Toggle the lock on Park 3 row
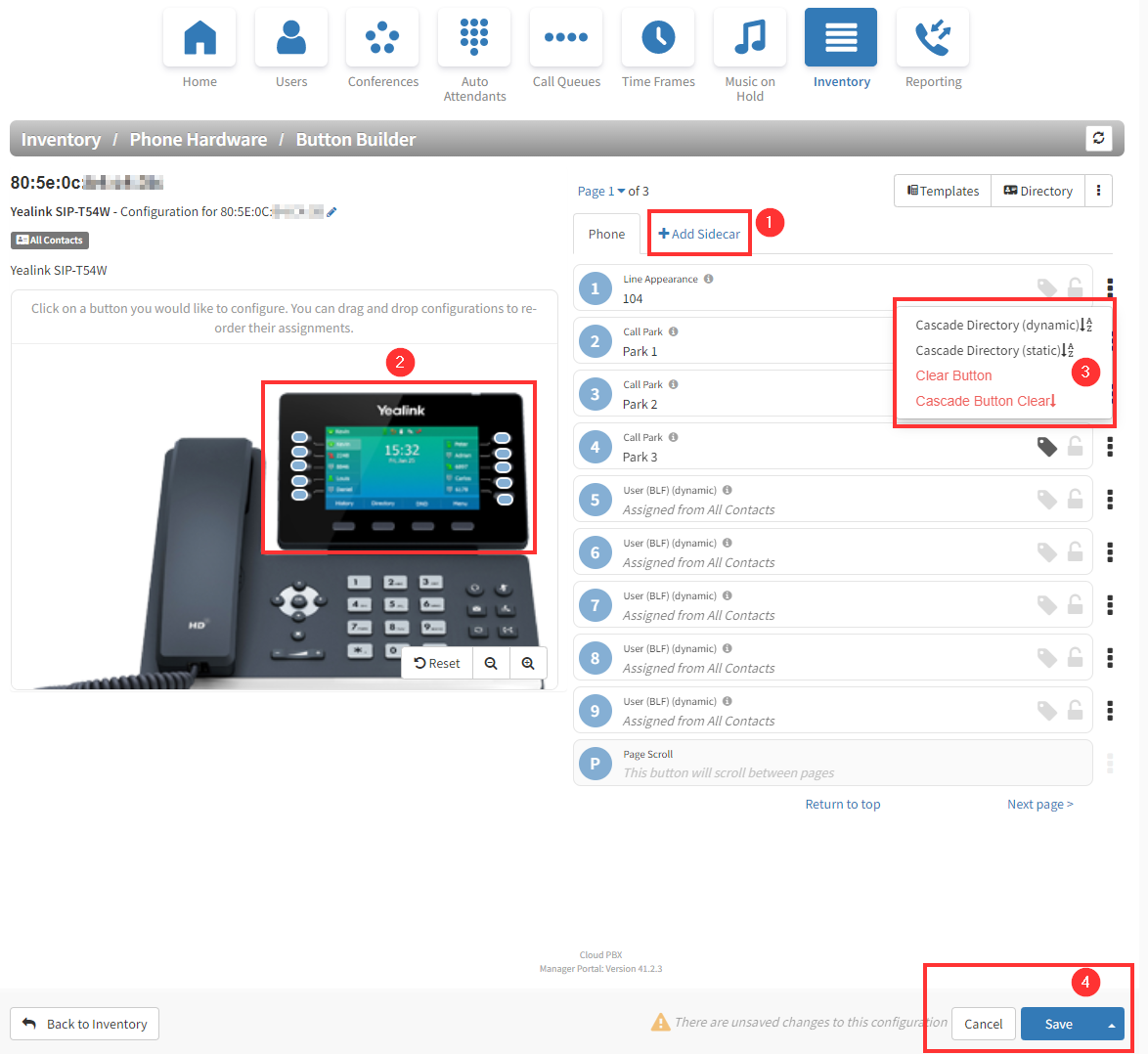This screenshot has width=1148, height=1054. [1075, 446]
